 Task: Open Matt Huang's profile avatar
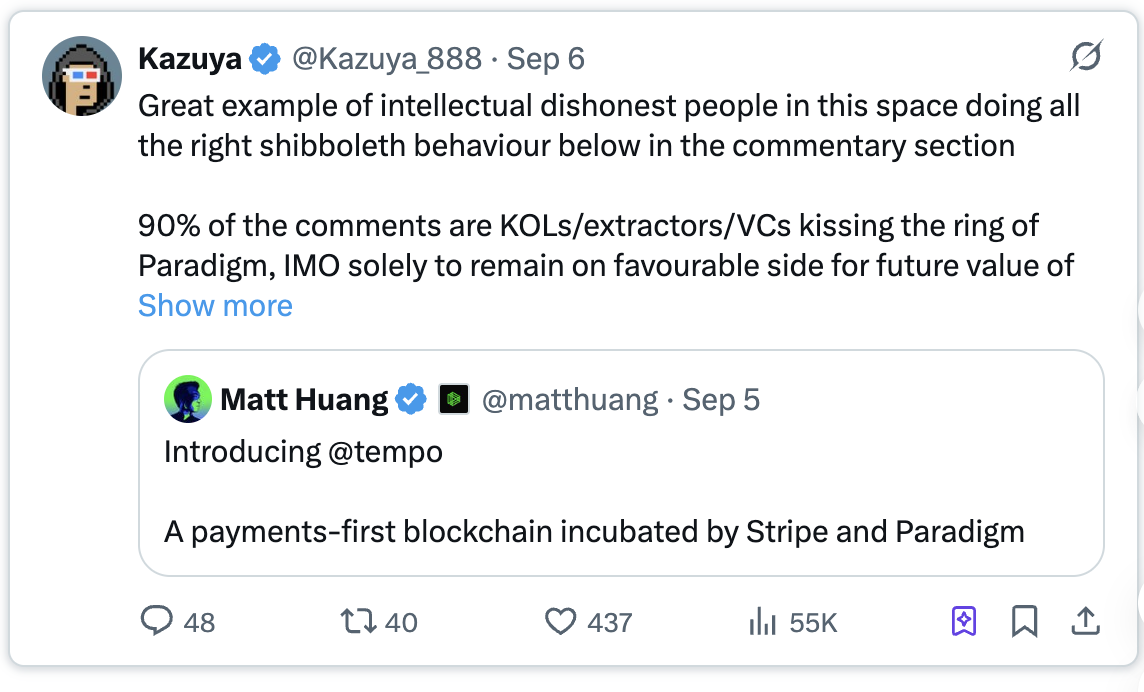pyautogui.click(x=188, y=400)
